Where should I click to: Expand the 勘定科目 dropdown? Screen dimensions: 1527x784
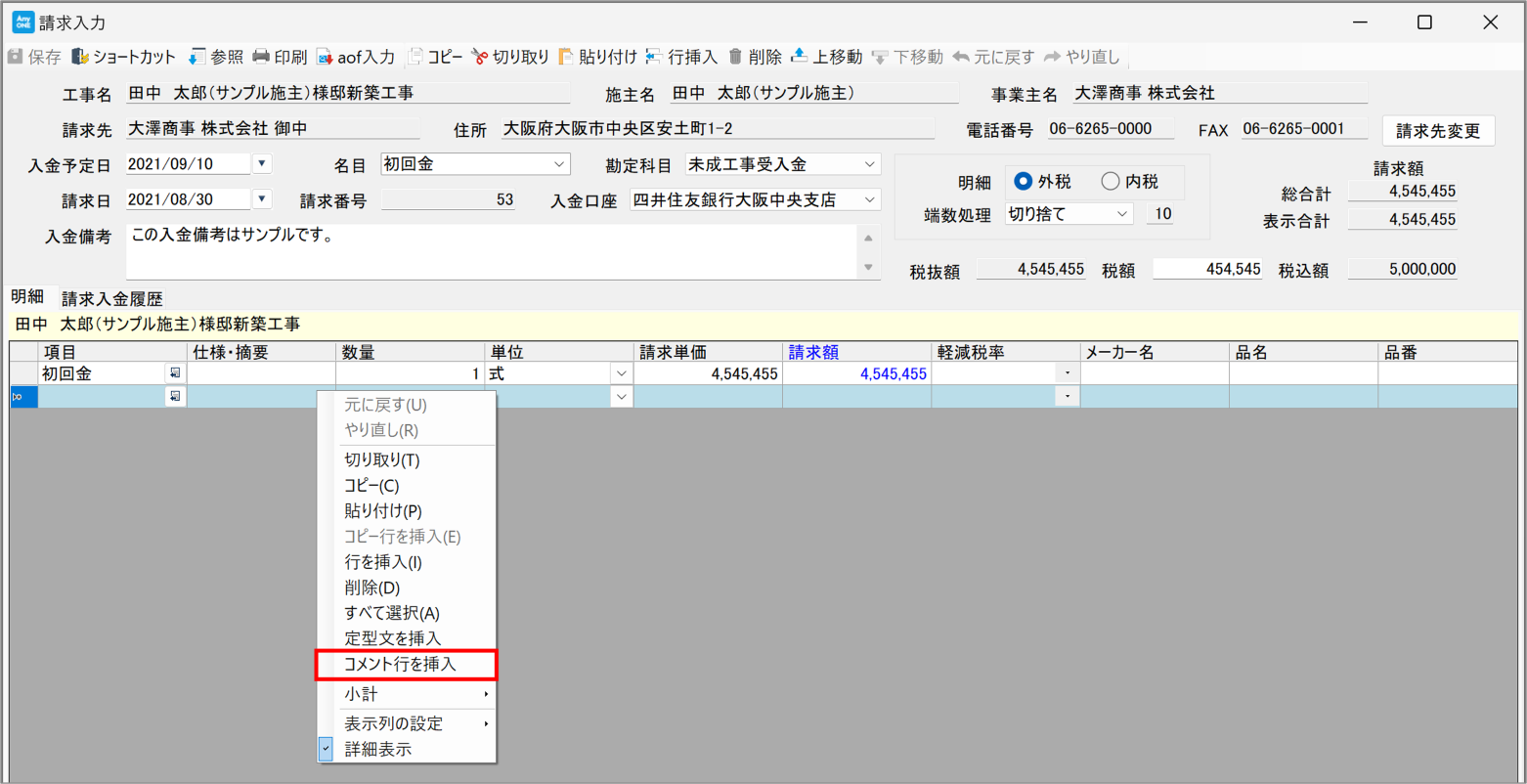(x=869, y=164)
